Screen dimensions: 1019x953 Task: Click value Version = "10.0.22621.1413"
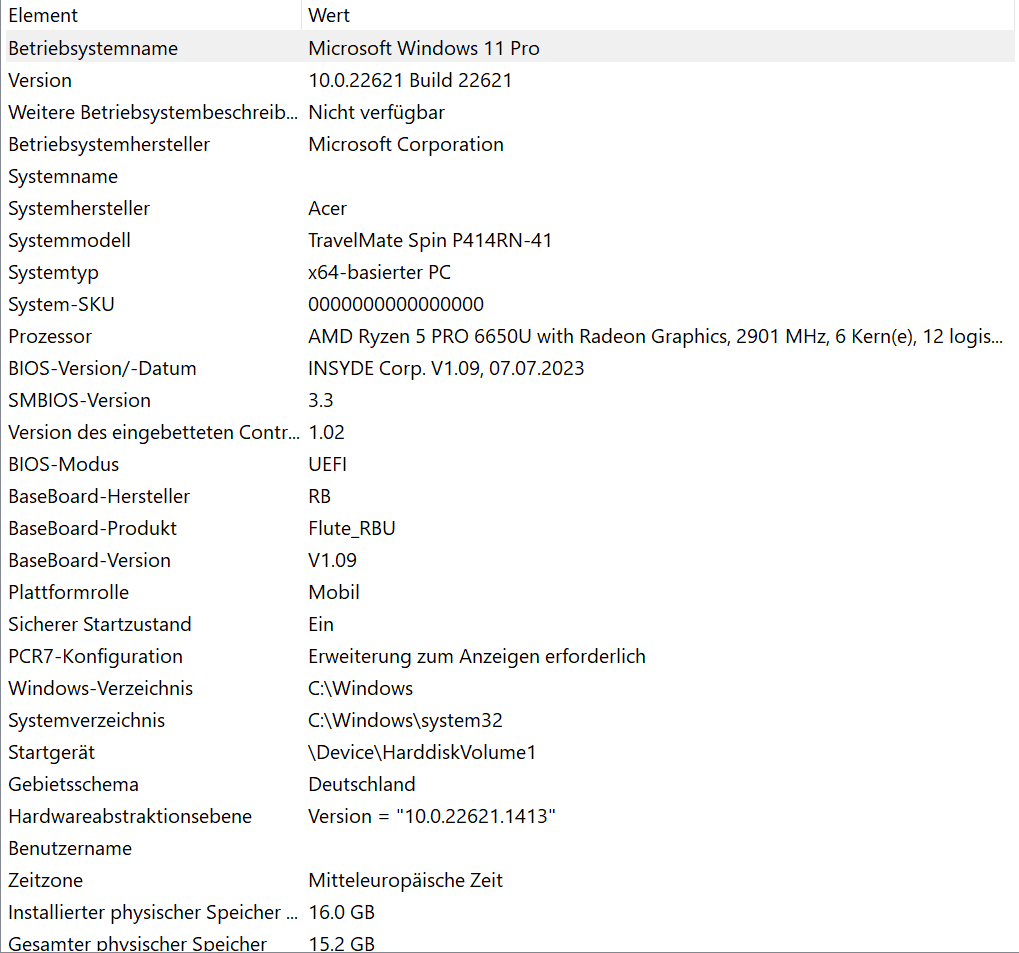coord(432,816)
